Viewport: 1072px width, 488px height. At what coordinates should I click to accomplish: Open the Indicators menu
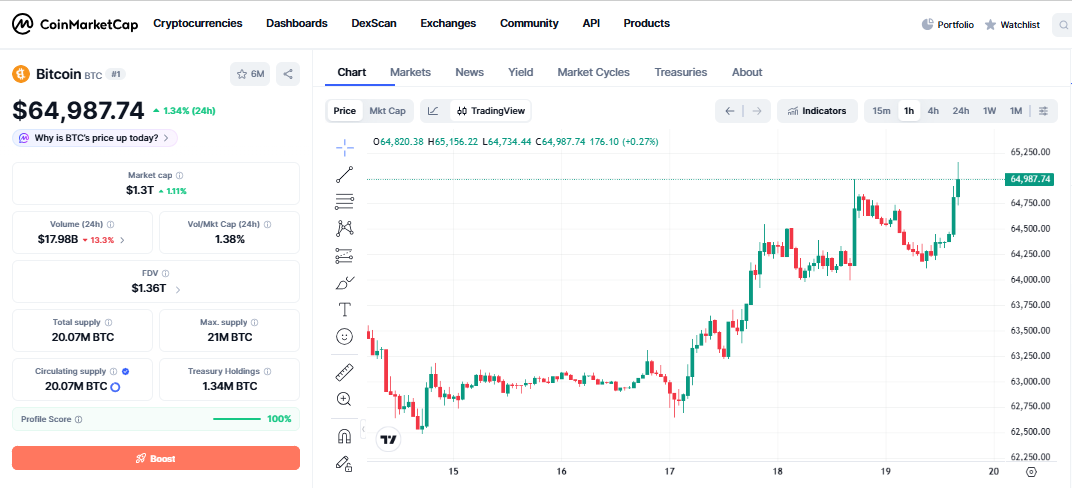[x=817, y=111]
